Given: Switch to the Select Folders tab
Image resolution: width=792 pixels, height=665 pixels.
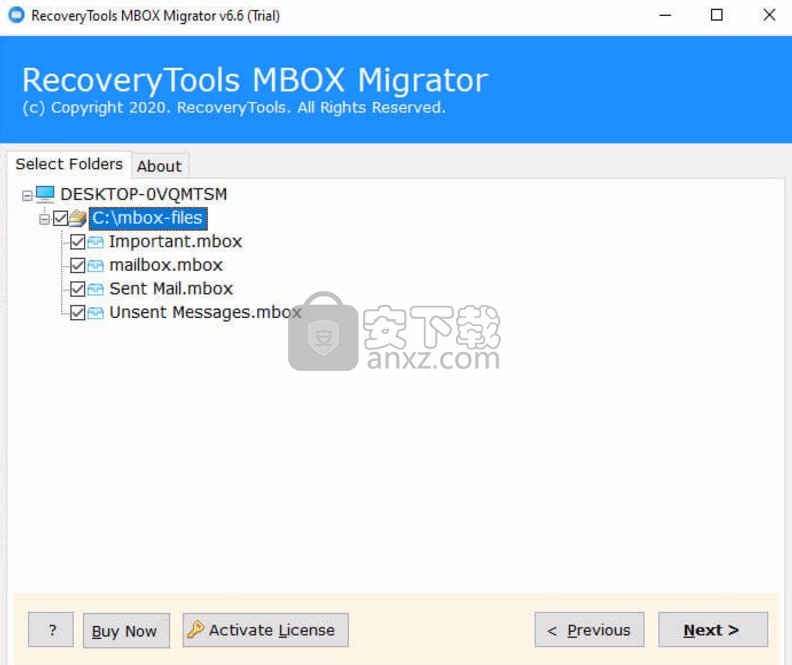Looking at the screenshot, I should tap(69, 164).
